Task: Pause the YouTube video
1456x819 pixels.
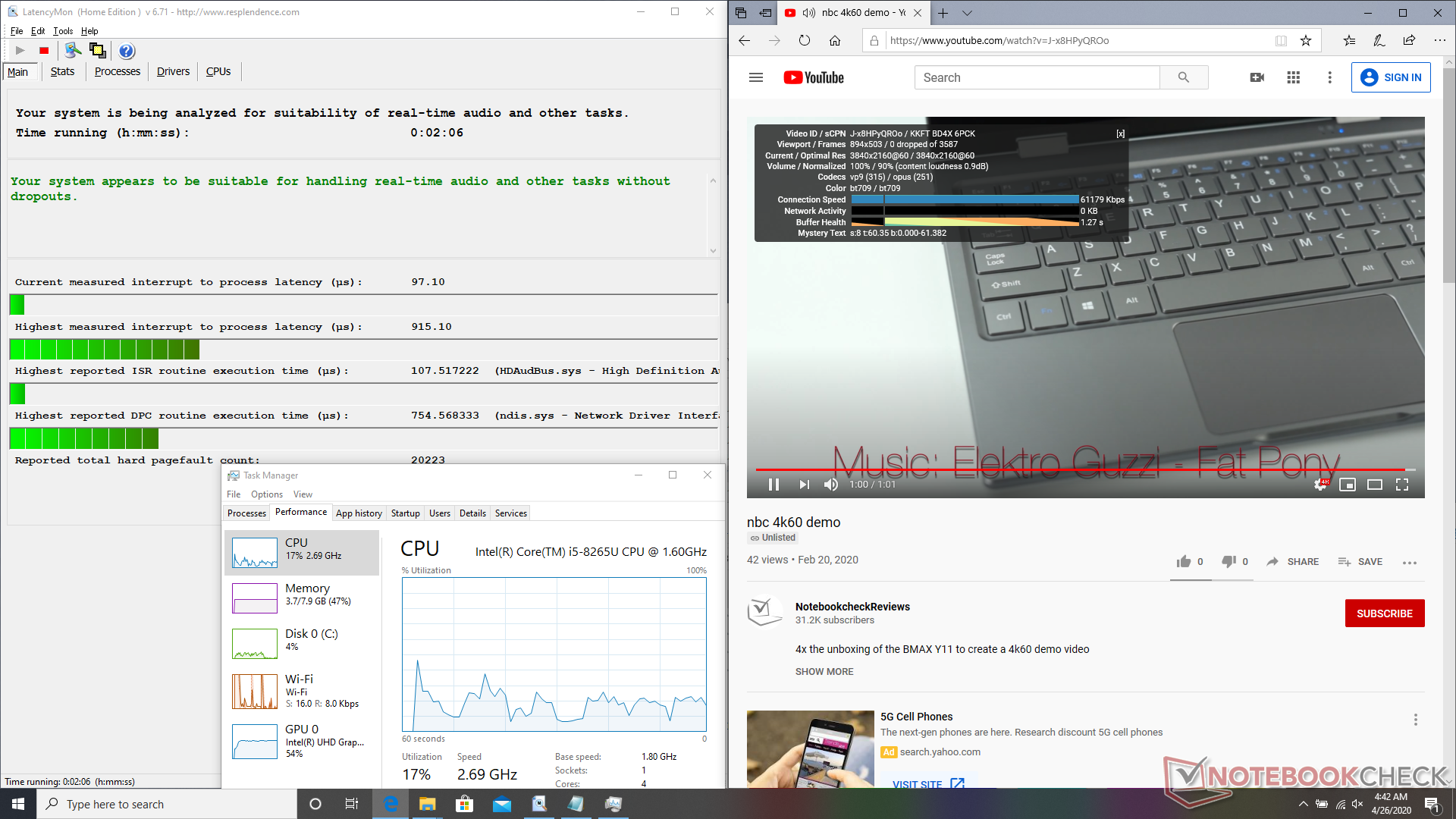Action: point(773,485)
